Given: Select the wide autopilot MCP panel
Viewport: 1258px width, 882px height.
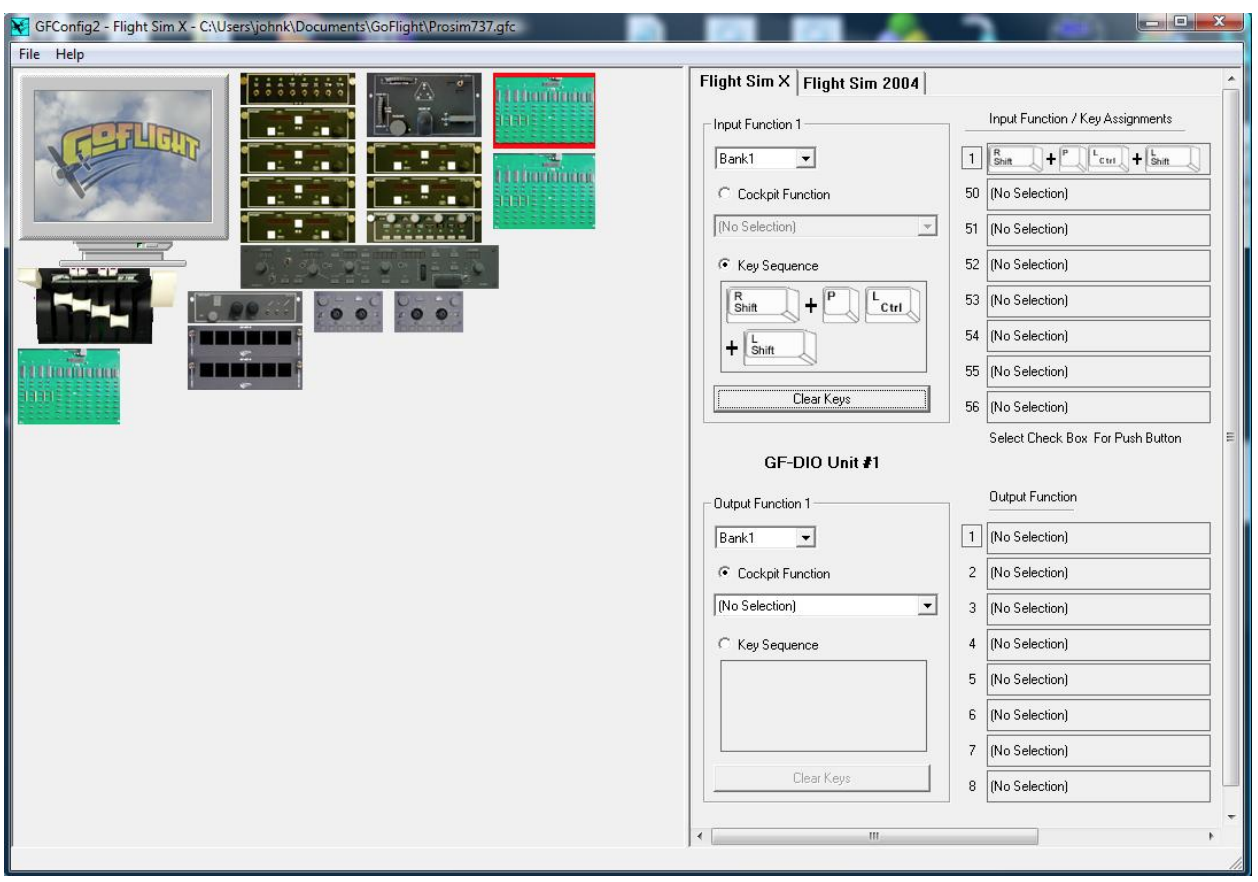Looking at the screenshot, I should click(369, 267).
